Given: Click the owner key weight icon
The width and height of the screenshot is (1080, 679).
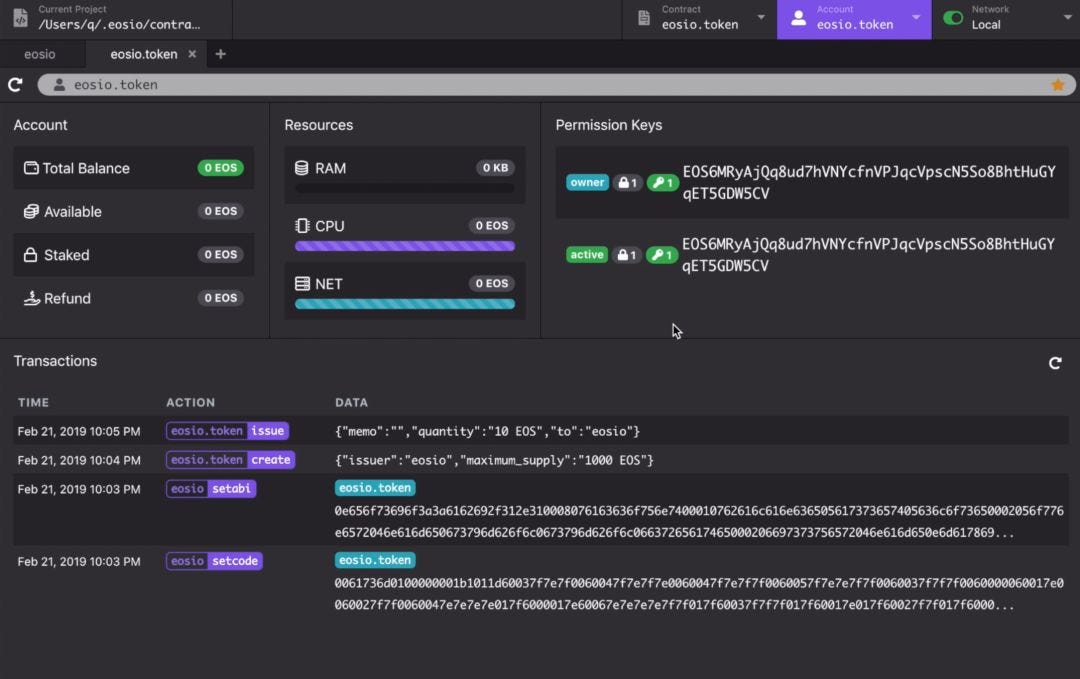Looking at the screenshot, I should 663,182.
